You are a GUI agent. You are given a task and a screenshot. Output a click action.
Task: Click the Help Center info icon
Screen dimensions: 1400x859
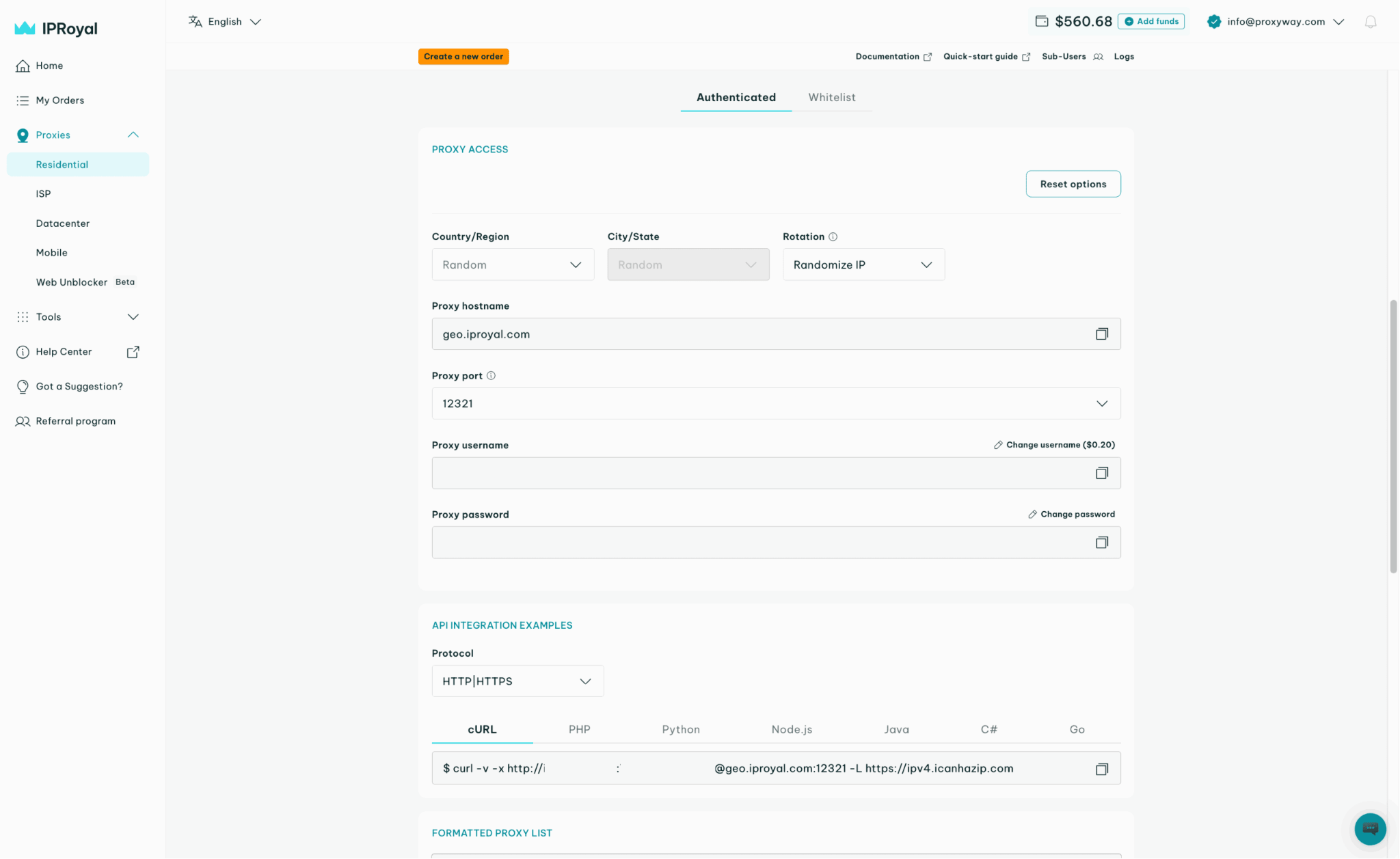pos(23,352)
